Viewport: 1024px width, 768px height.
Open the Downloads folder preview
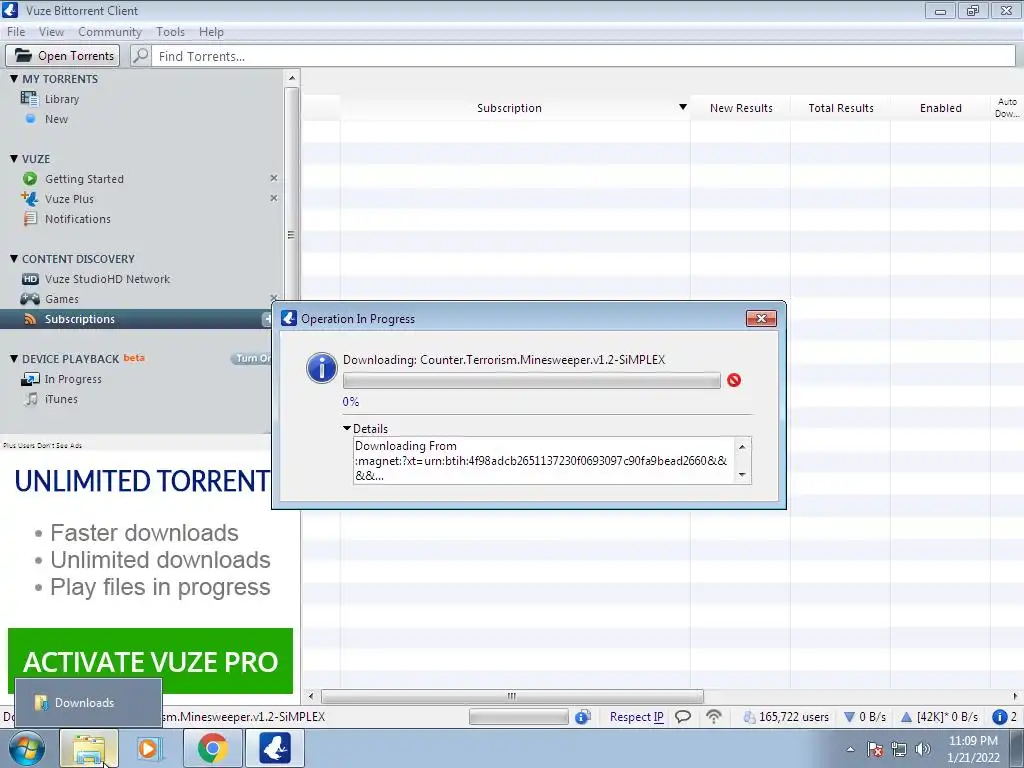tap(89, 703)
